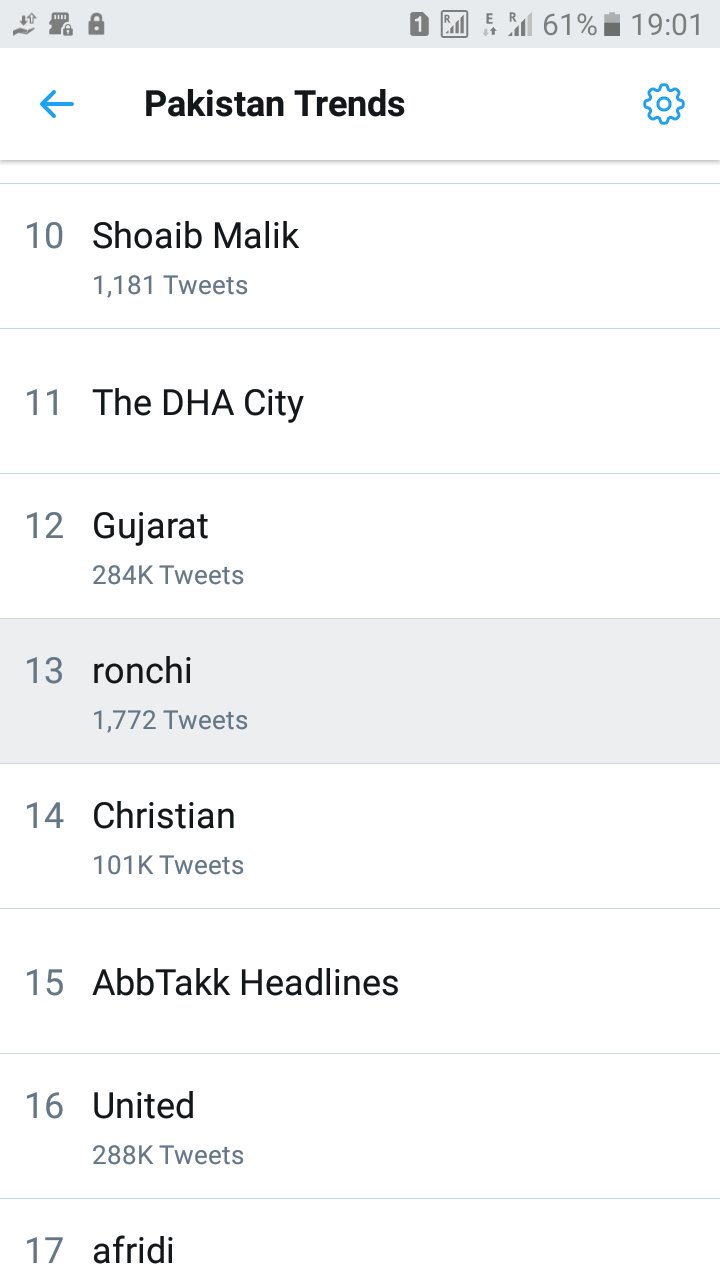Tap the SD card status icon
Image resolution: width=720 pixels, height=1280 pixels.
click(60, 24)
